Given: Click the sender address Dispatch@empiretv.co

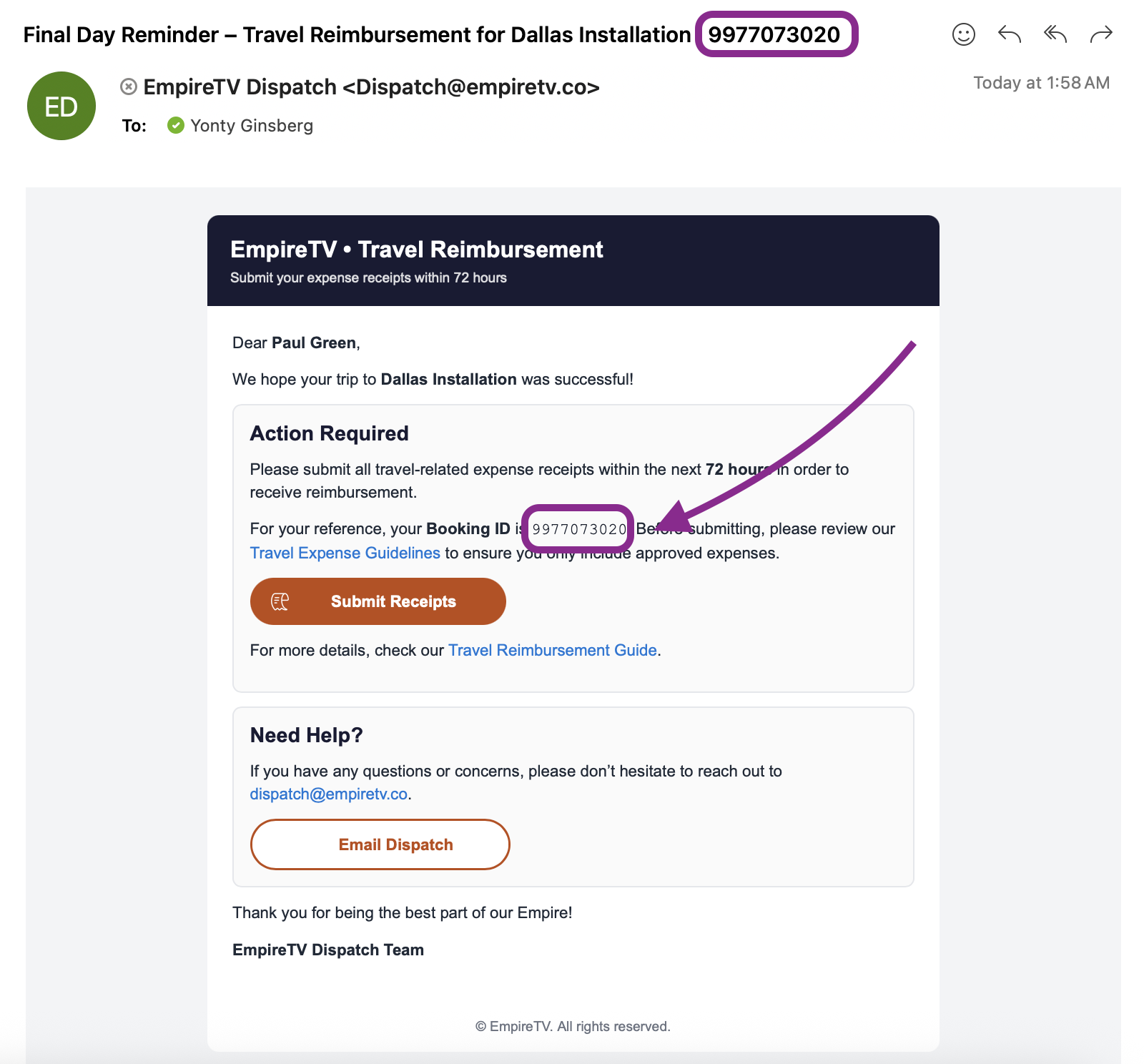Looking at the screenshot, I should point(470,87).
